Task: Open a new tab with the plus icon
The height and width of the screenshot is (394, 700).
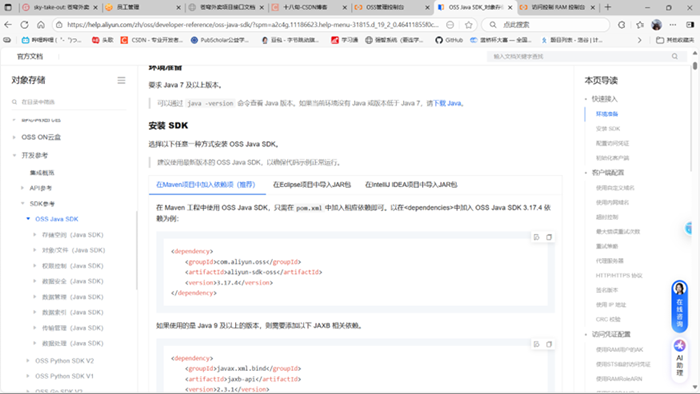Action: [608, 7]
